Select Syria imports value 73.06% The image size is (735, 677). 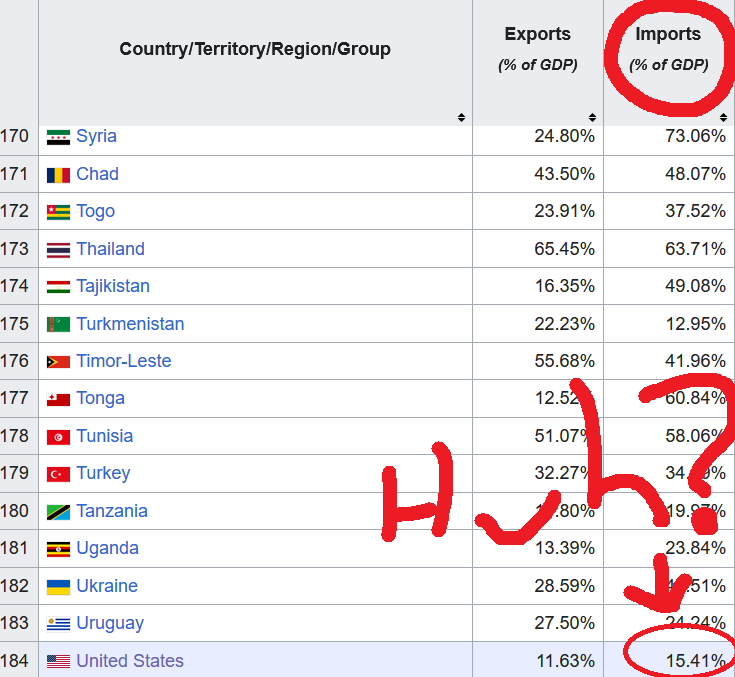pyautogui.click(x=695, y=136)
